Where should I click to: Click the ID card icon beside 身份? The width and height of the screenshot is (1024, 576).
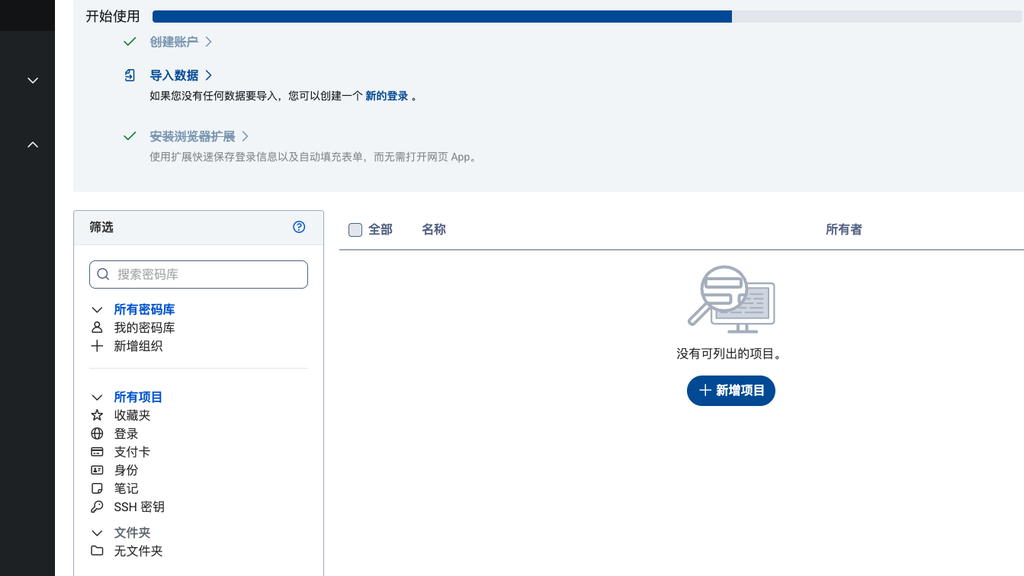click(97, 470)
